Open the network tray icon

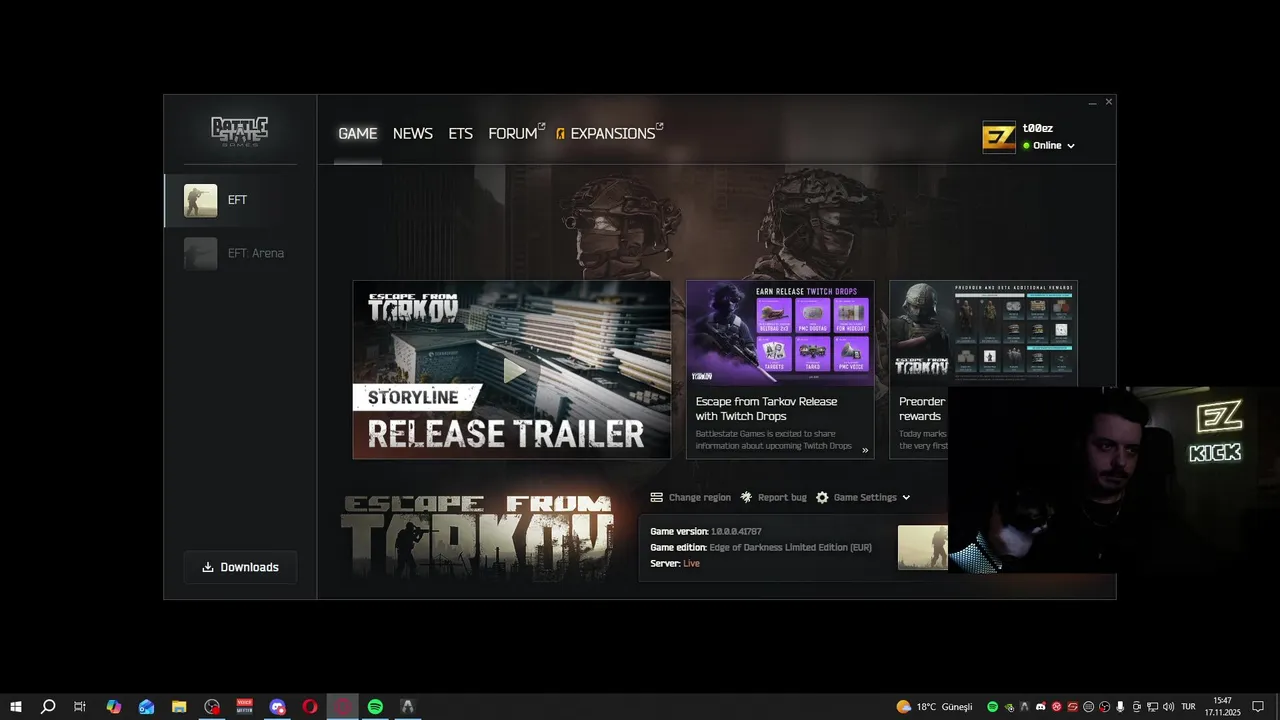1152,707
